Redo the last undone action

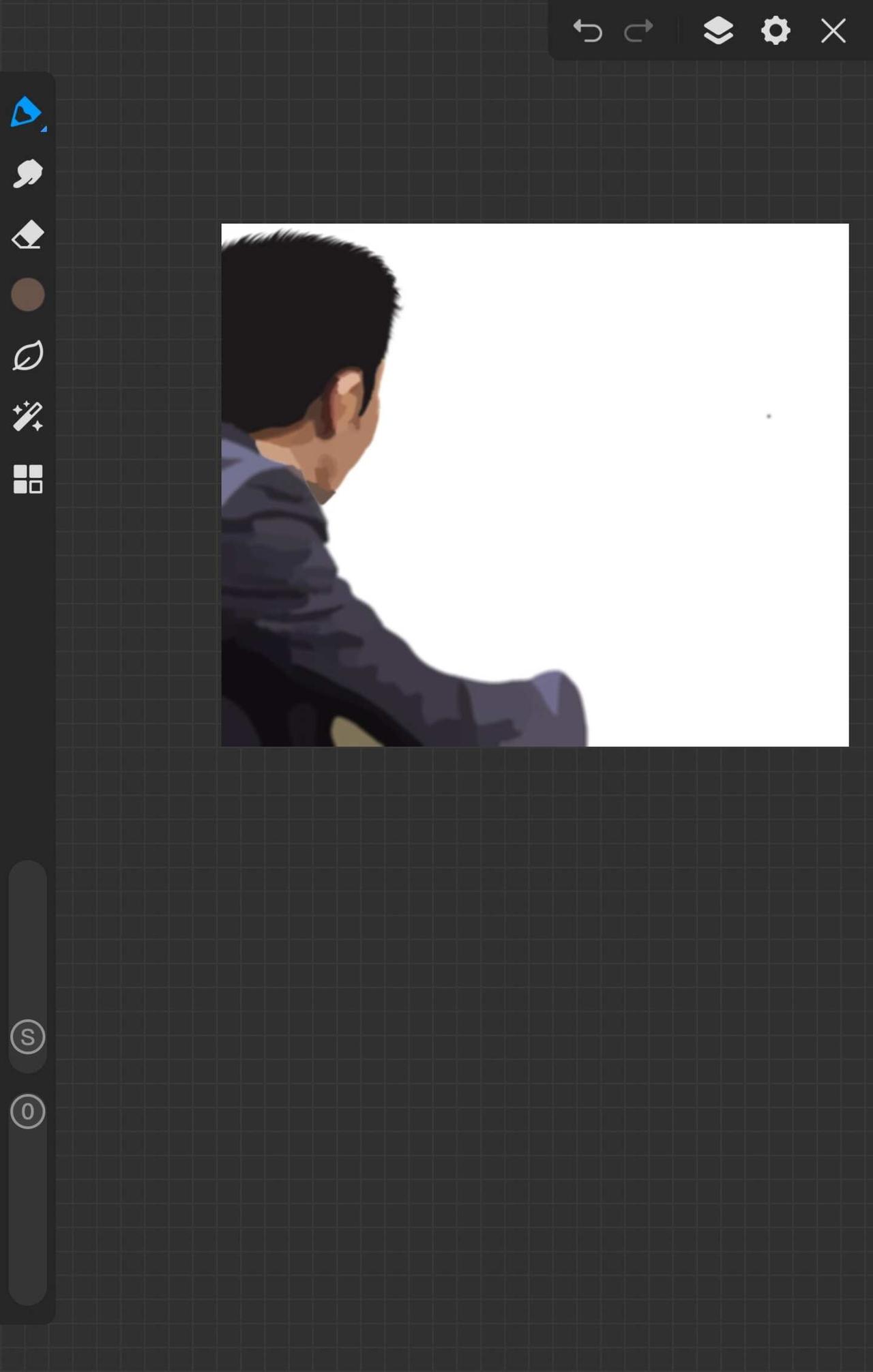click(x=639, y=31)
